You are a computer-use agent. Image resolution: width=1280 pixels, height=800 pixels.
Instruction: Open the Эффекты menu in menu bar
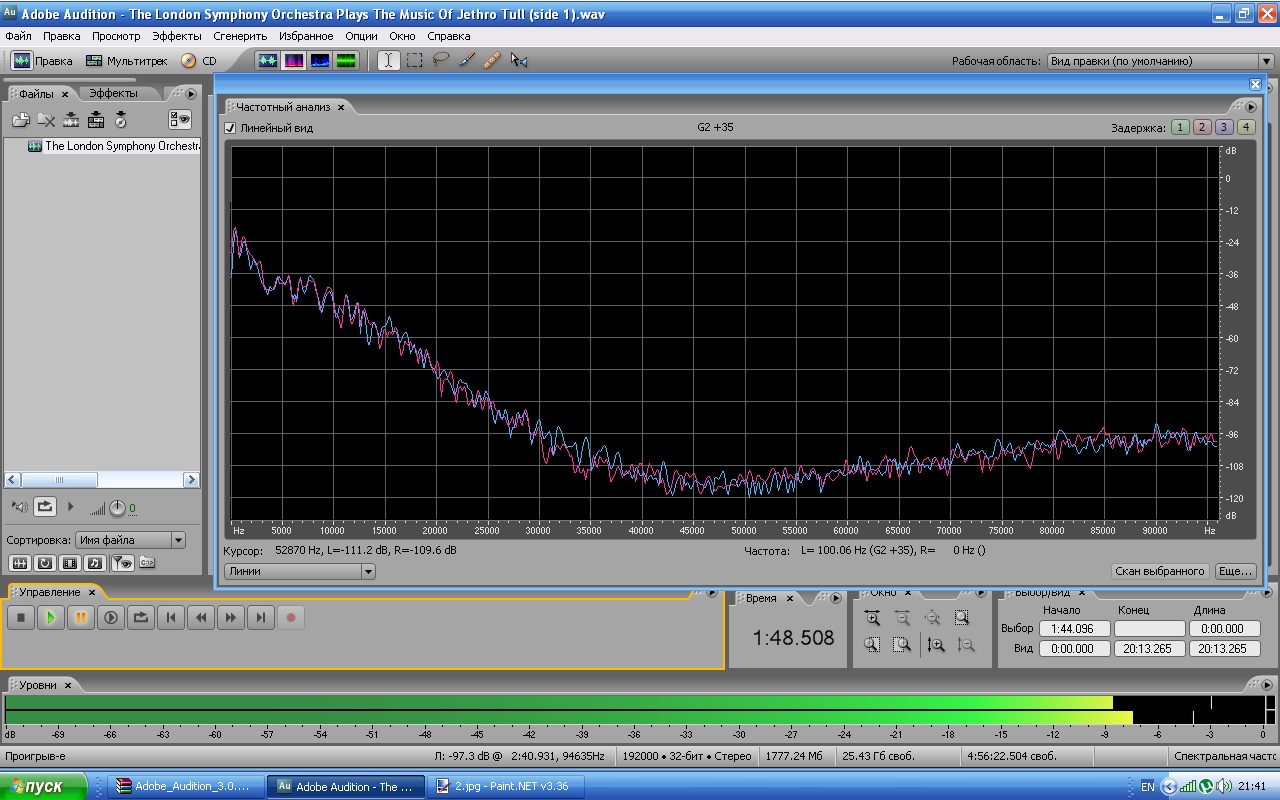pos(176,36)
